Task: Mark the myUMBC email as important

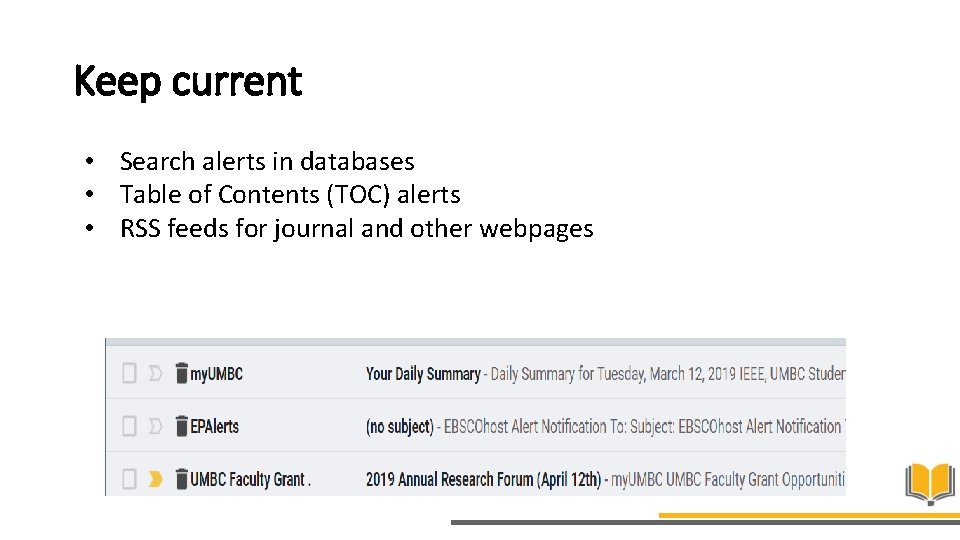Action: tap(155, 374)
